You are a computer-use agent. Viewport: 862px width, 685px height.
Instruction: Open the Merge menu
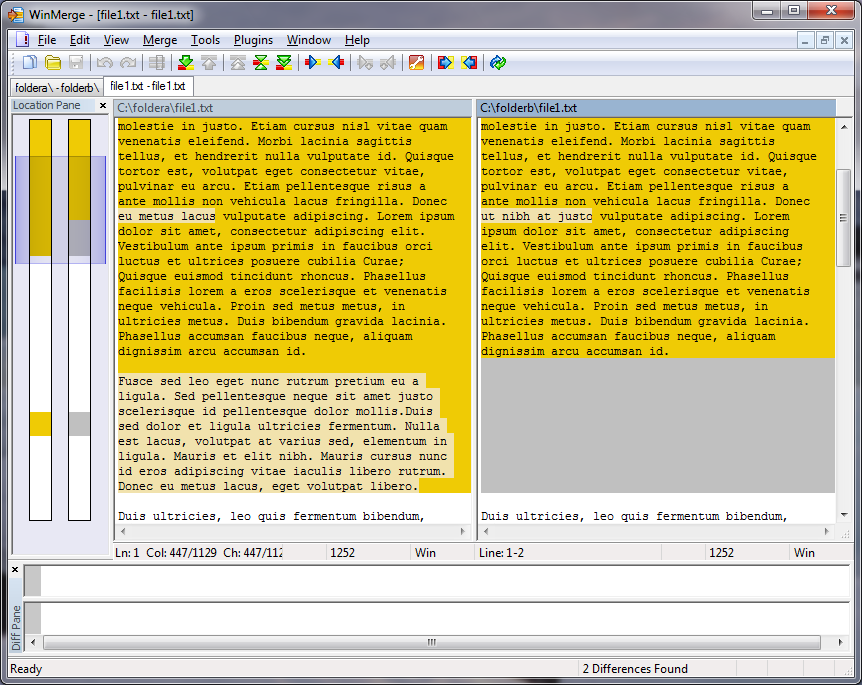(160, 40)
